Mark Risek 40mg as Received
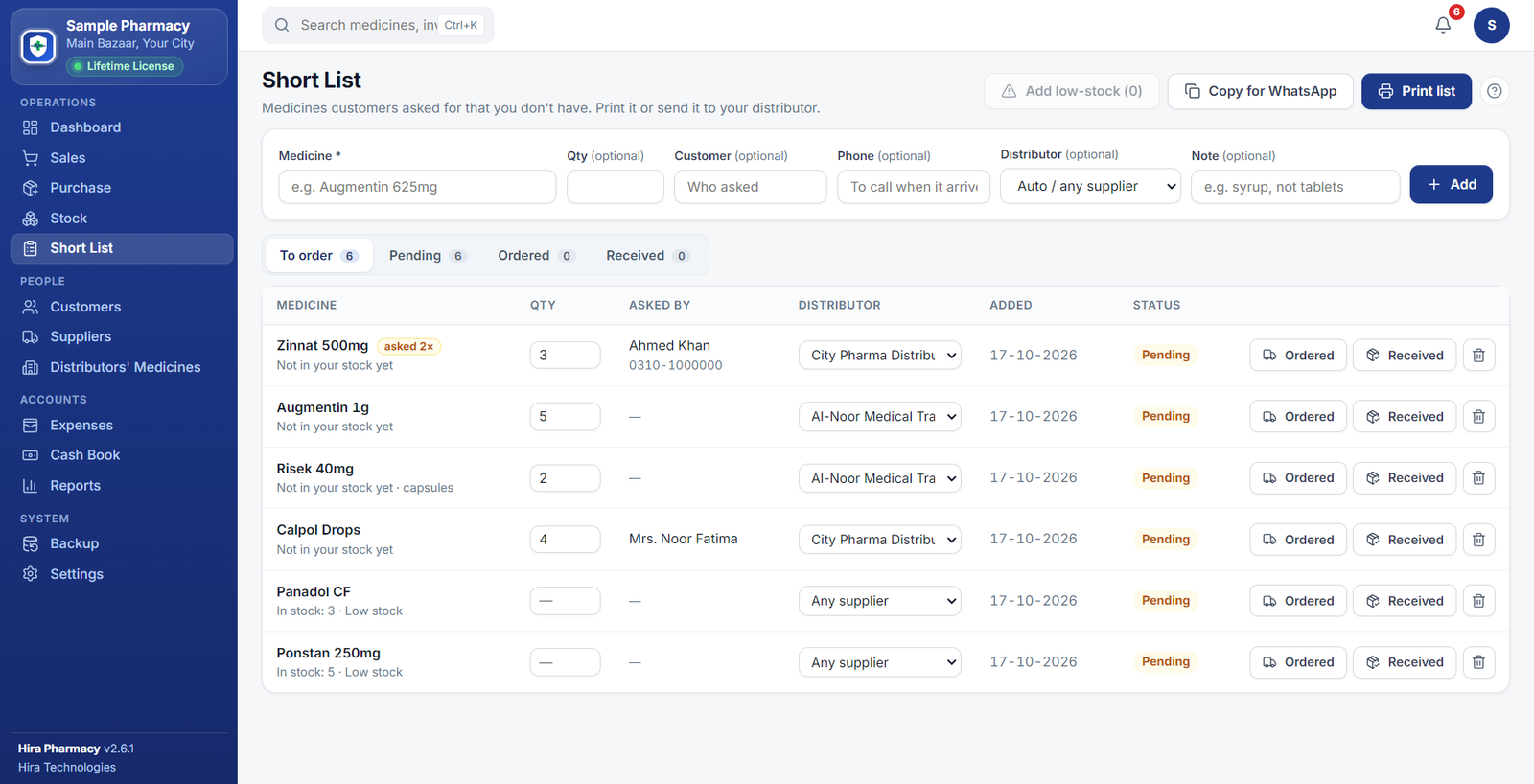The width and height of the screenshot is (1534, 784). coord(1405,478)
